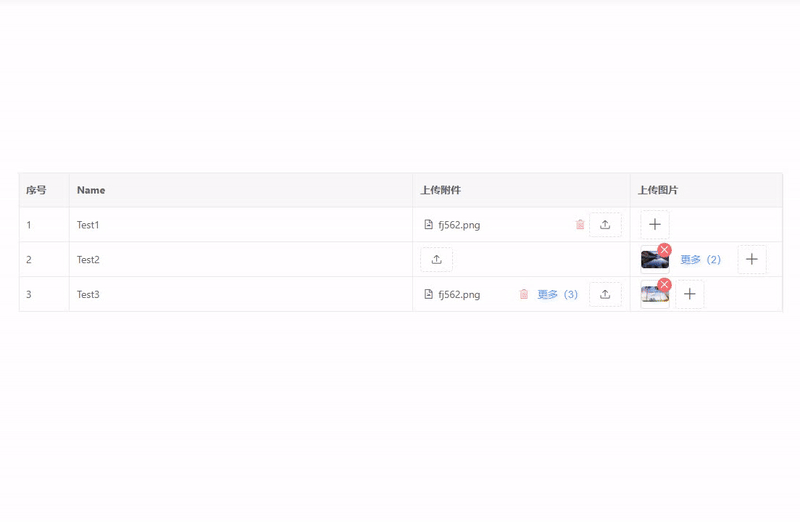Upload attachment button in Test3 row
The image size is (800, 522).
pyautogui.click(x=605, y=294)
